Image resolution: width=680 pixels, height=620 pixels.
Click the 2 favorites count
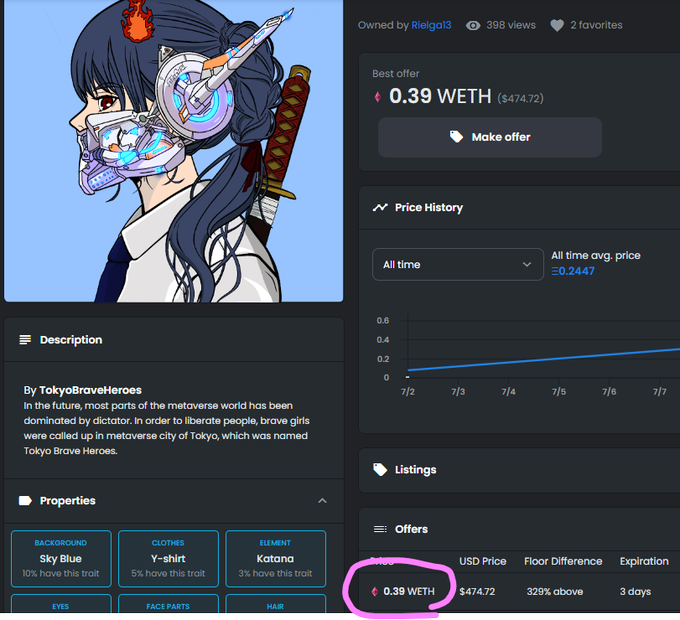click(x=596, y=25)
